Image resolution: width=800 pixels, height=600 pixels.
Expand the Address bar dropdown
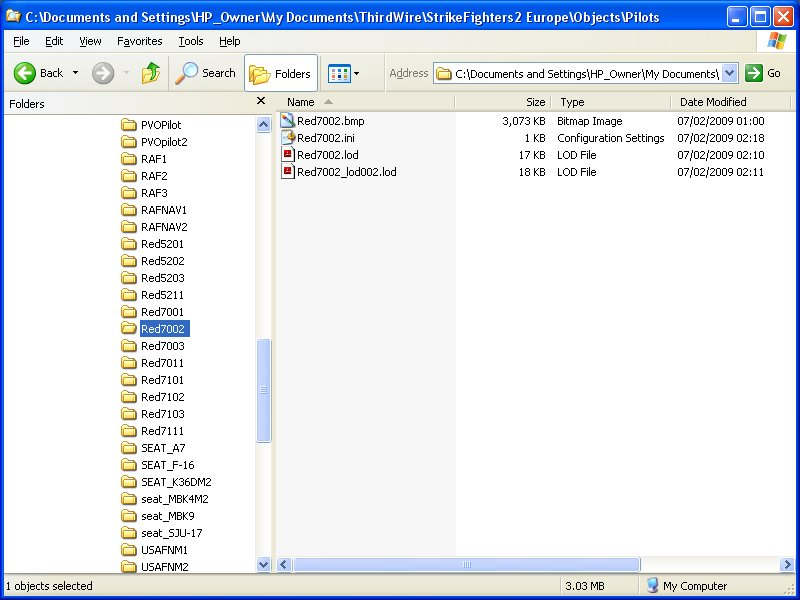coord(730,73)
